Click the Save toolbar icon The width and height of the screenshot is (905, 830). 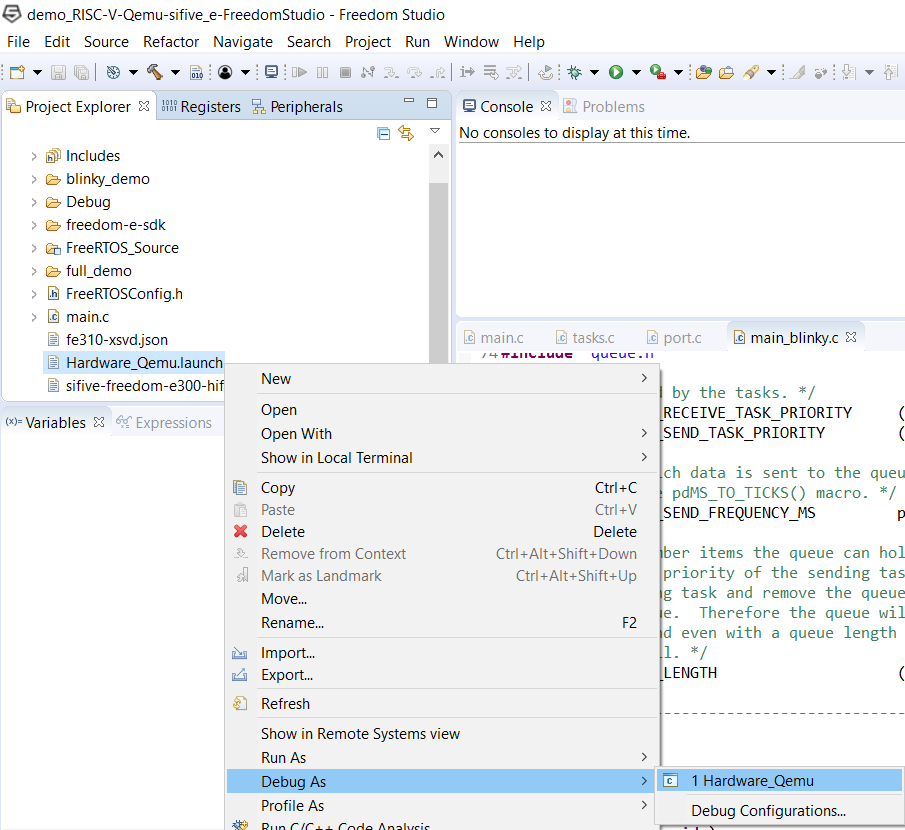[x=58, y=72]
